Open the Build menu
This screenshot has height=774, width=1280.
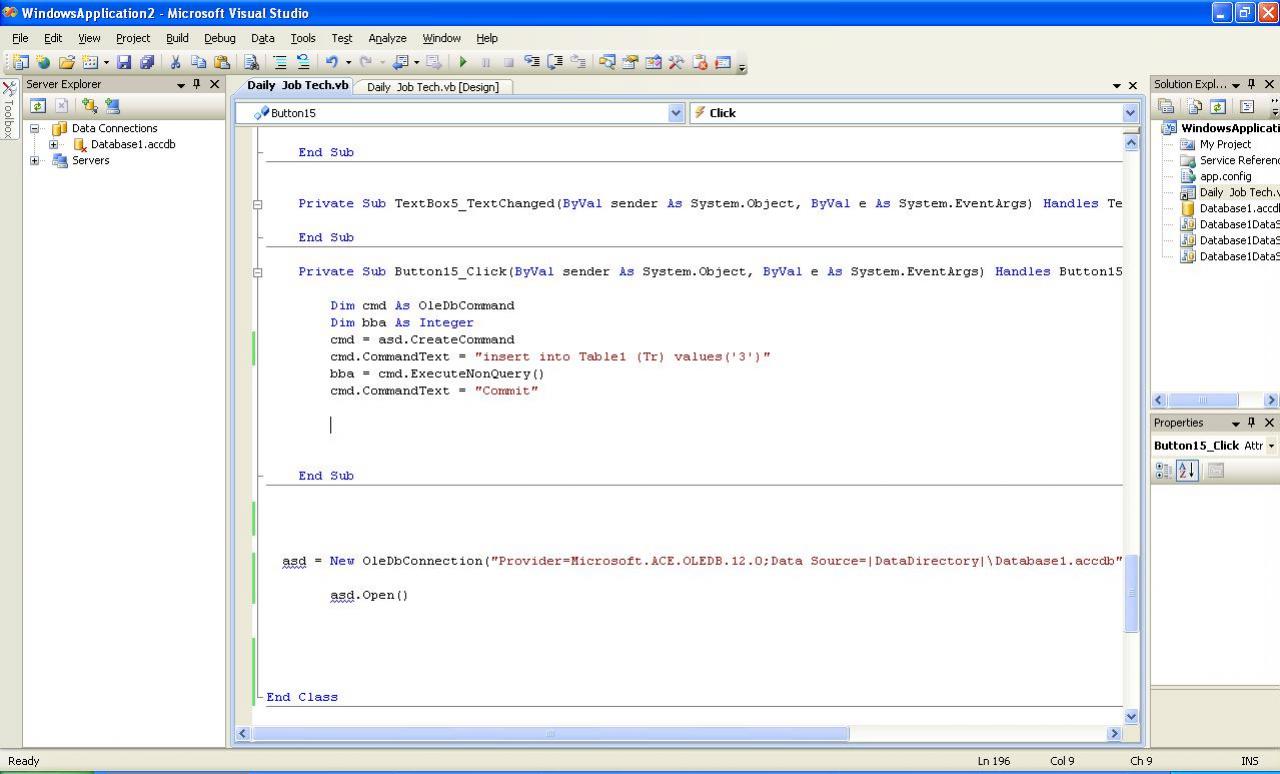(177, 38)
